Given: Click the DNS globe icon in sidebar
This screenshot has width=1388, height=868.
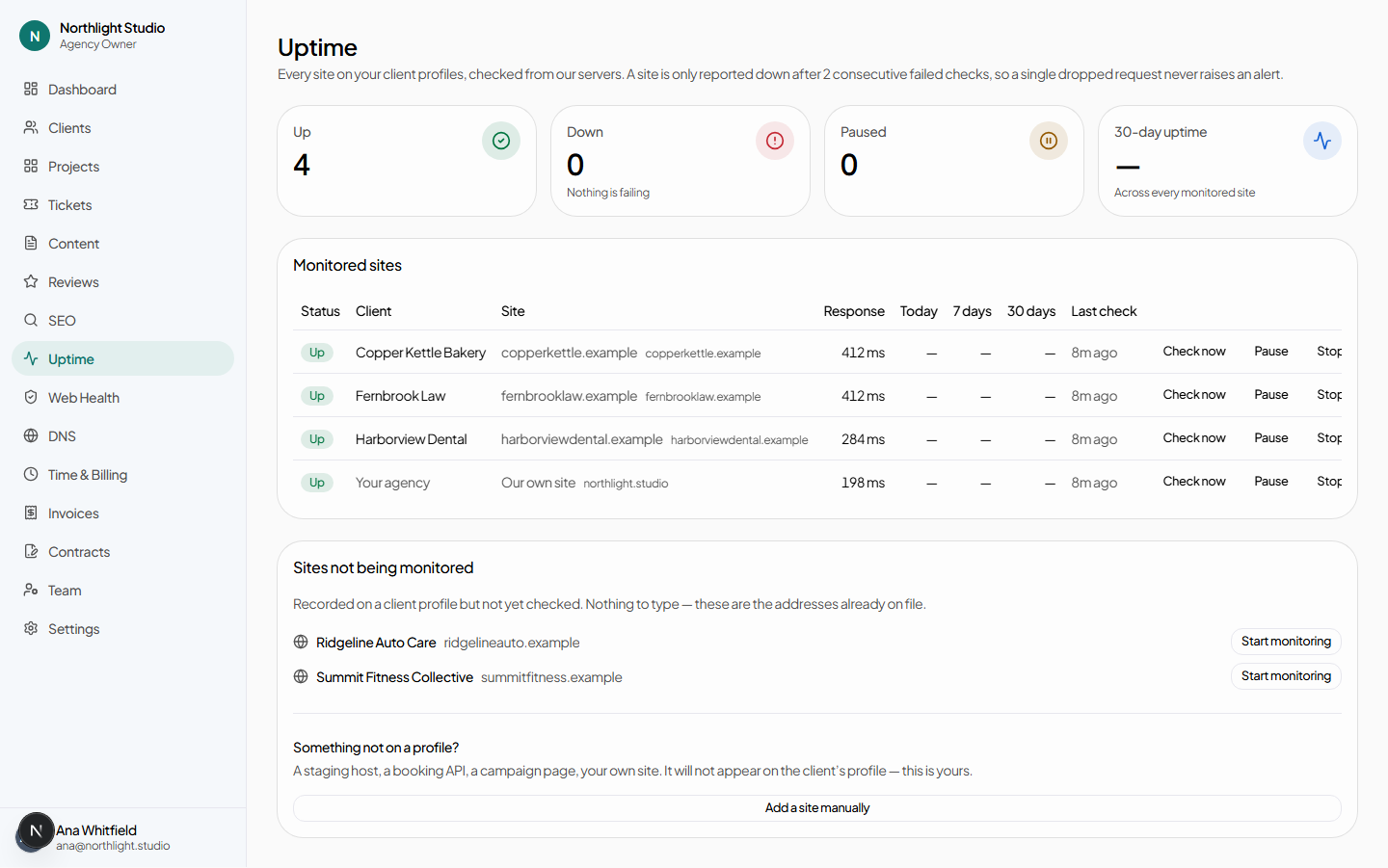Looking at the screenshot, I should [31, 435].
